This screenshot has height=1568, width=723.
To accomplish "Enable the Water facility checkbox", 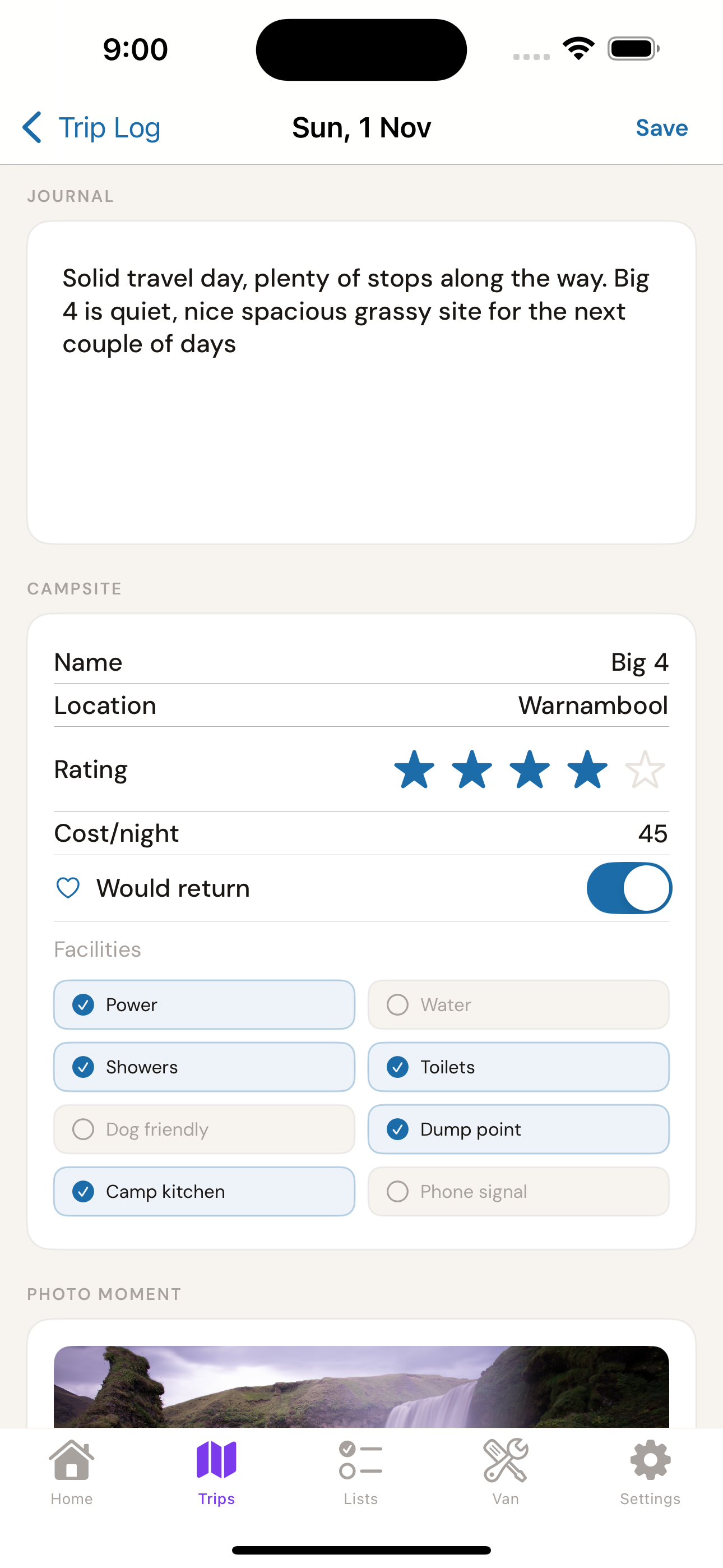I will coord(518,1004).
